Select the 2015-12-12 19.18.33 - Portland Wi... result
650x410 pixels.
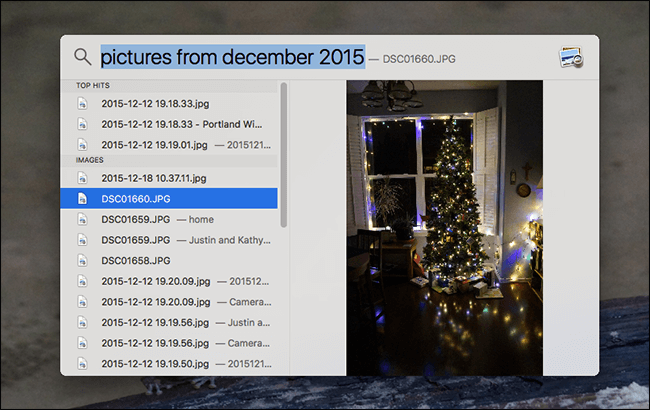coord(169,124)
